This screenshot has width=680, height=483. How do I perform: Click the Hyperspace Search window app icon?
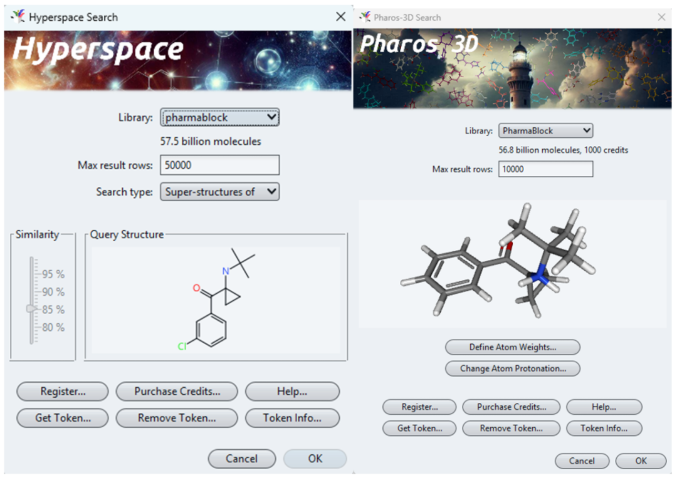[x=17, y=17]
